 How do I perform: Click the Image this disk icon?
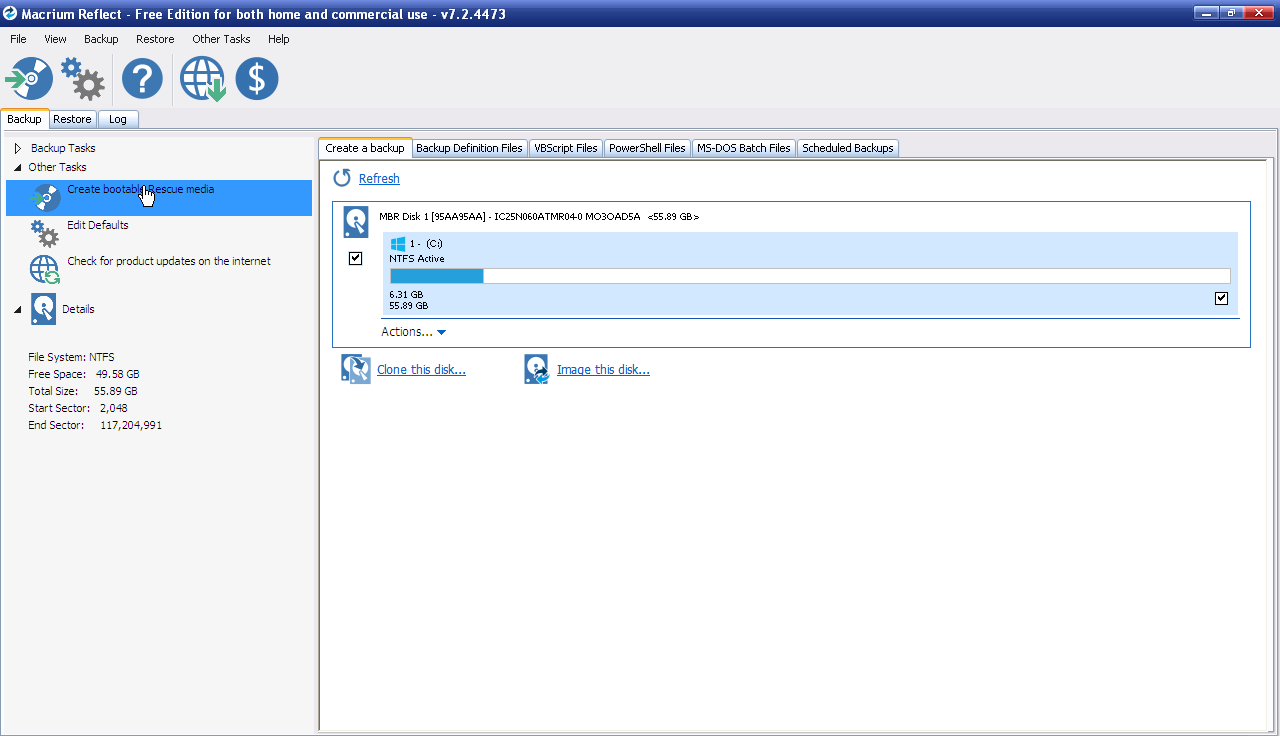(x=537, y=369)
